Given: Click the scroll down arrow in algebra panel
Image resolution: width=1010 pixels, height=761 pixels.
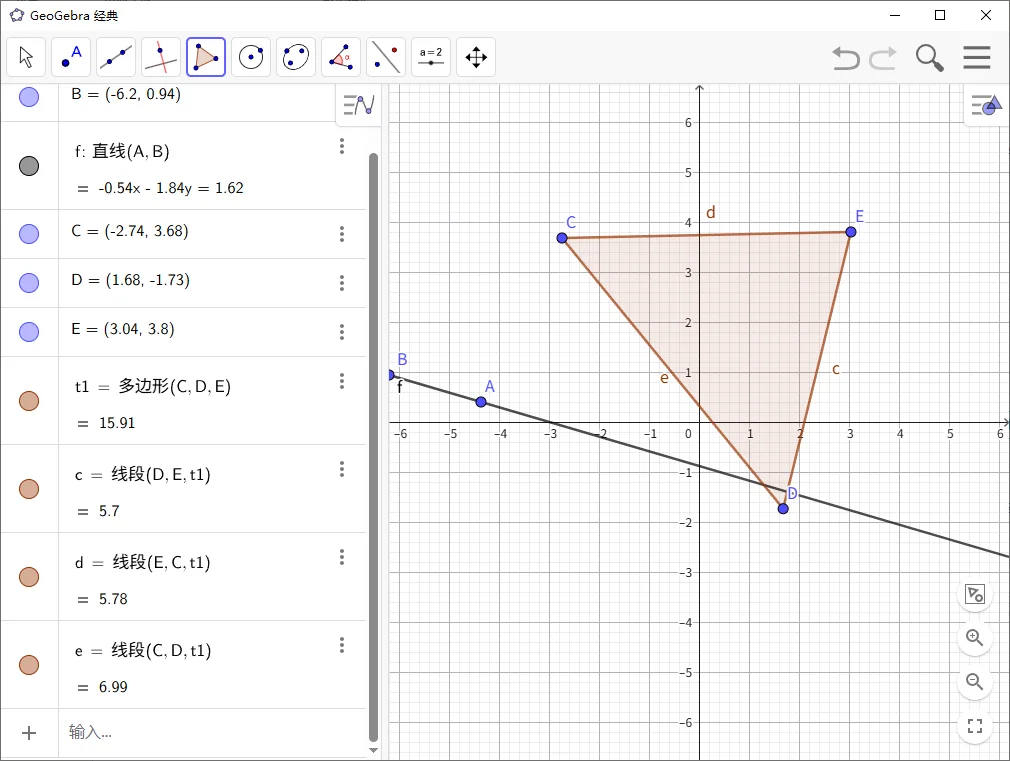Looking at the screenshot, I should pos(373,750).
